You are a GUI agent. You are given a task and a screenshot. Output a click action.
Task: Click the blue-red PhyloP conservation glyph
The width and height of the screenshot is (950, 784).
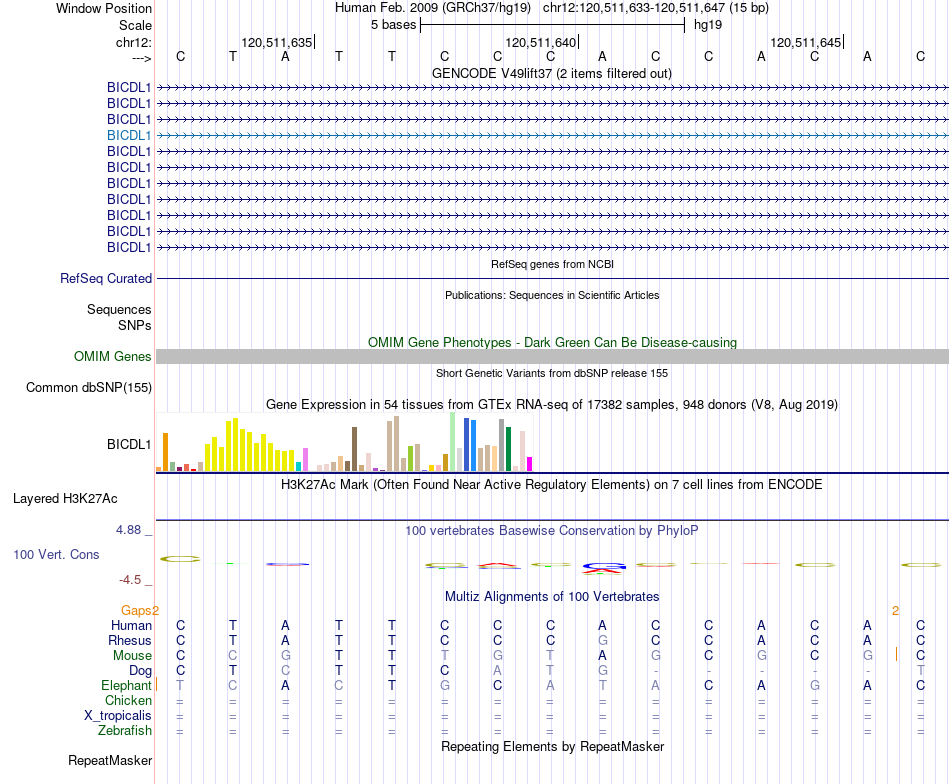click(x=603, y=568)
